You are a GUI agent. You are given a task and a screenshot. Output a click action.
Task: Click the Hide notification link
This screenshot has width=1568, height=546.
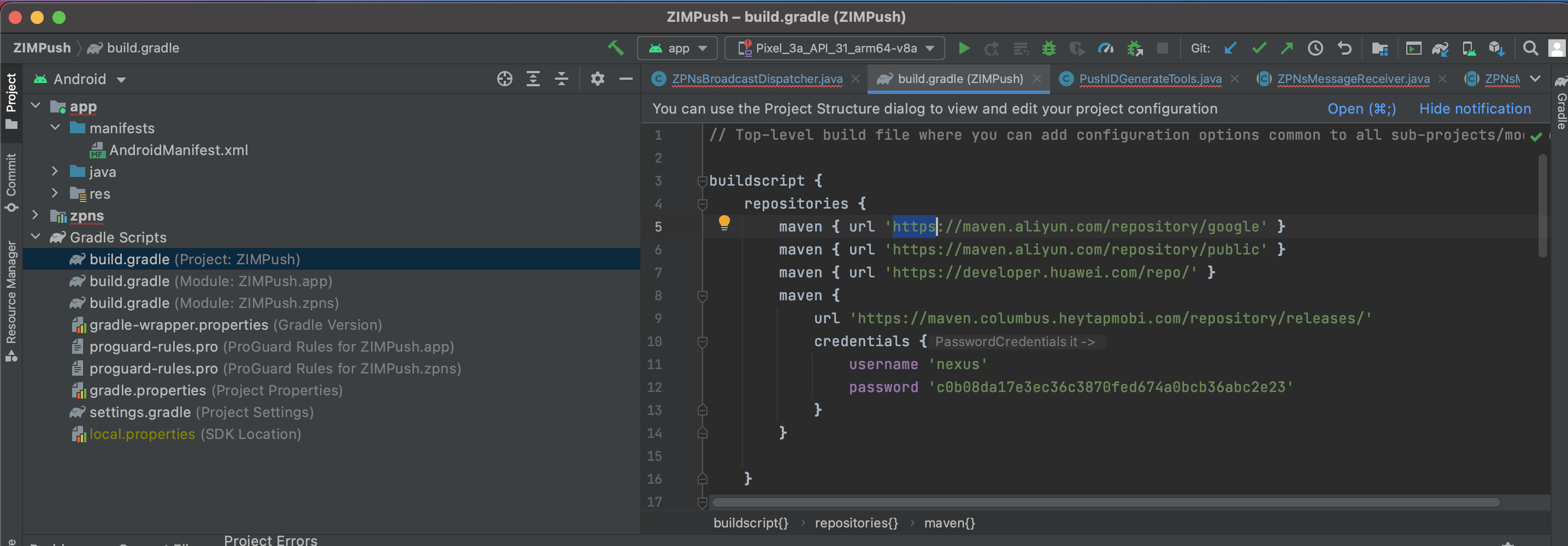point(1474,109)
